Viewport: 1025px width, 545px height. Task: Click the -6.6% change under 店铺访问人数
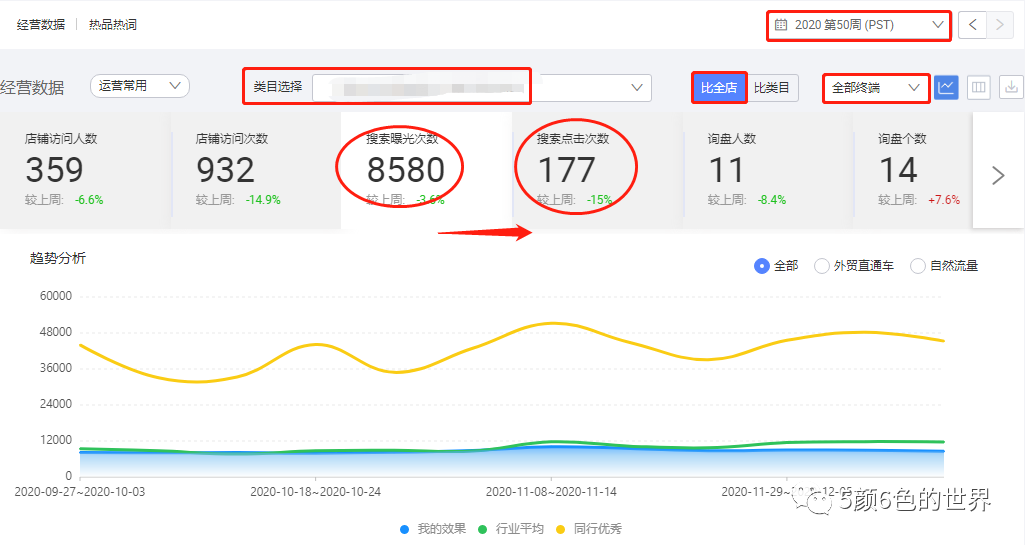[89, 200]
